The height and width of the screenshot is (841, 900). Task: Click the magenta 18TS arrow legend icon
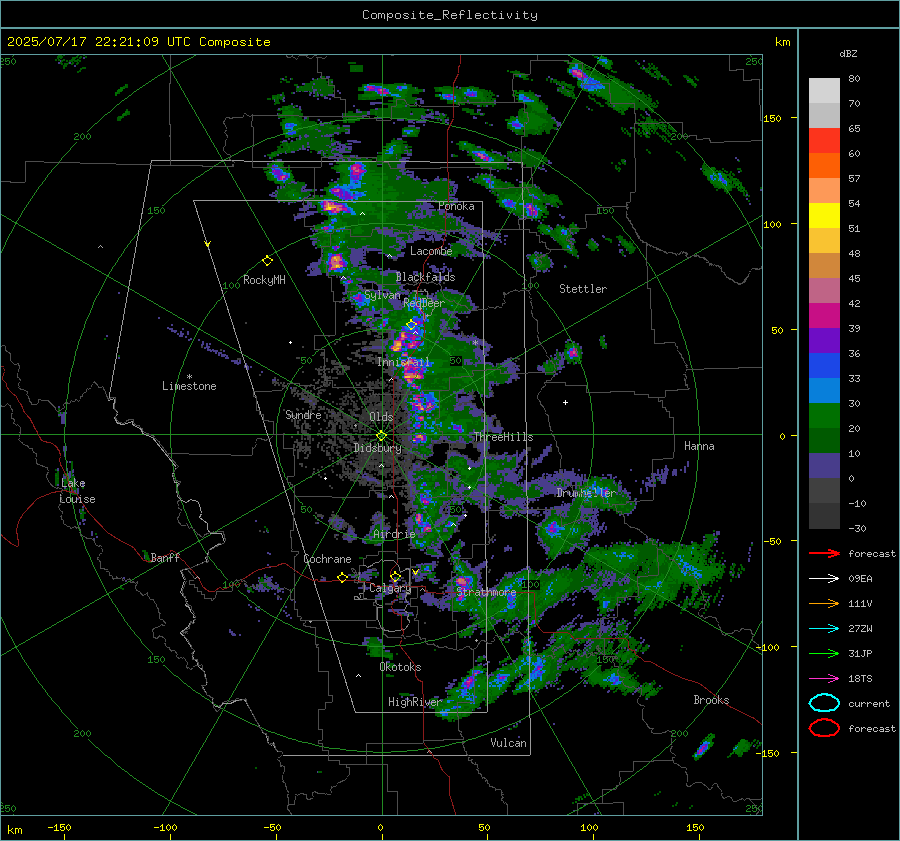(x=824, y=679)
